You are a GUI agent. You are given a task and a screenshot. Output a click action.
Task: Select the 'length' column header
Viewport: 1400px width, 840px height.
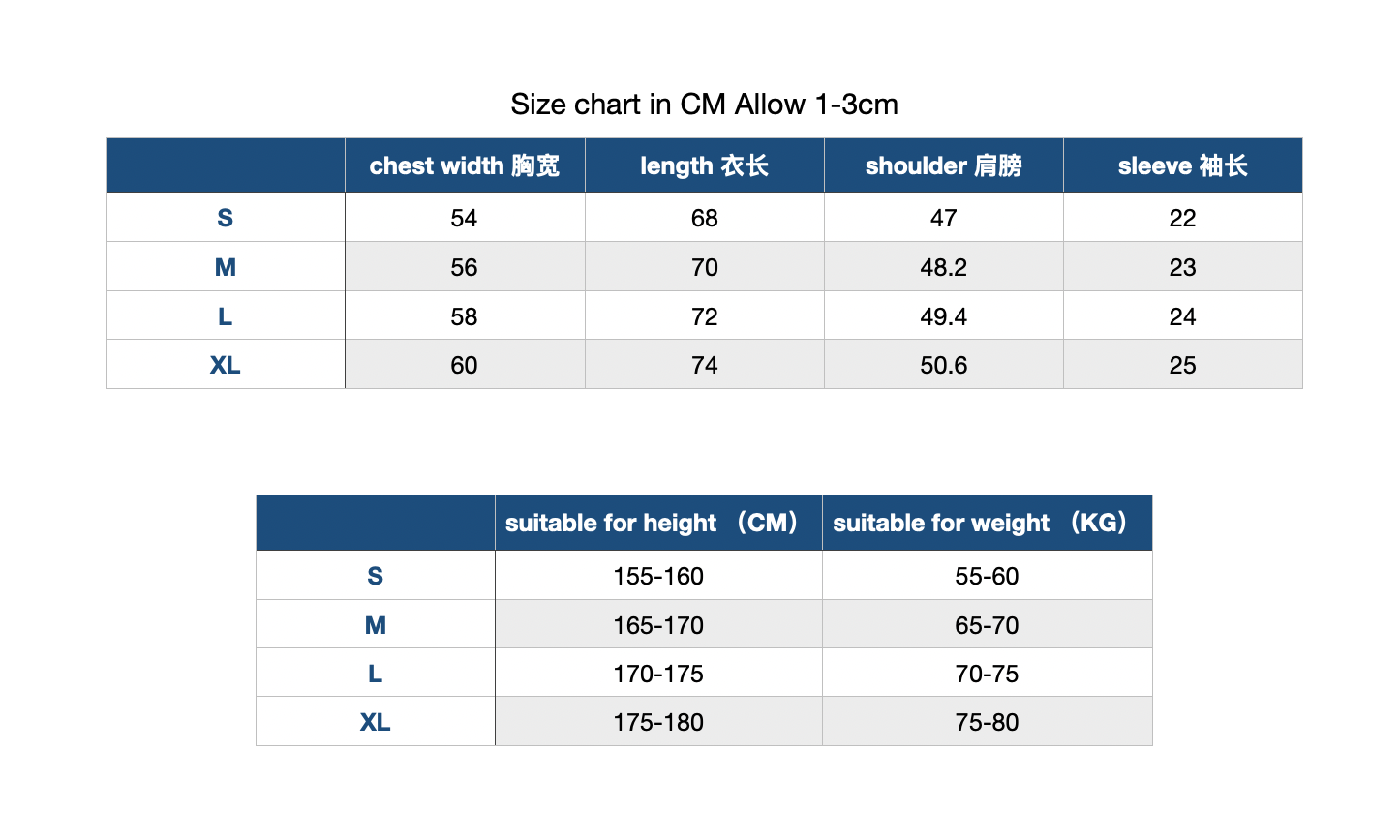pyautogui.click(x=705, y=165)
